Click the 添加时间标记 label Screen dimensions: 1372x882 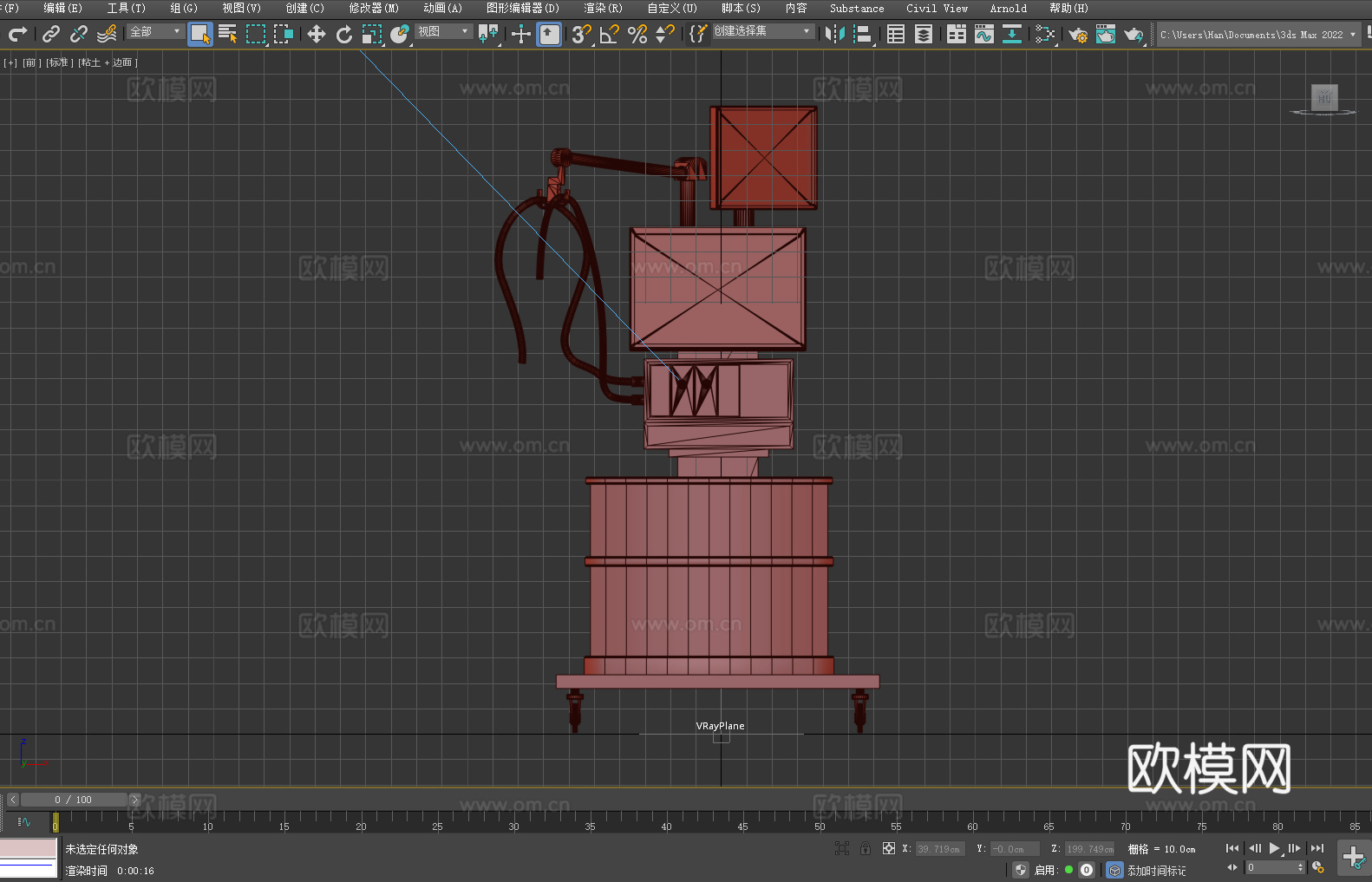pos(1156,870)
